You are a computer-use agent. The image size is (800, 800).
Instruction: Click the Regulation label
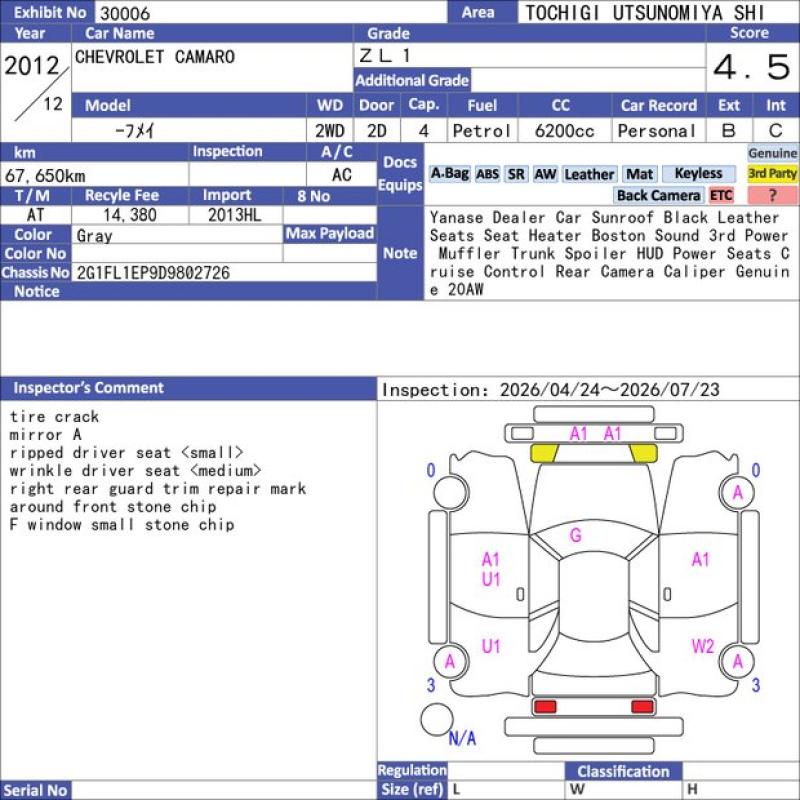tap(412, 770)
